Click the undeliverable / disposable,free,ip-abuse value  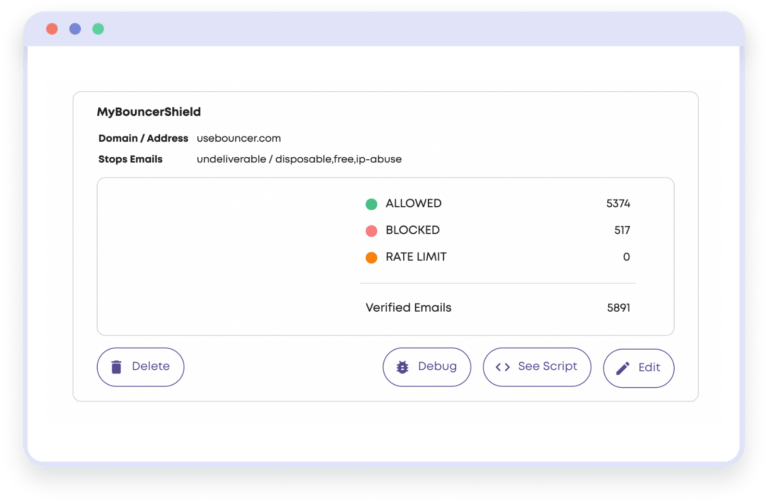point(299,159)
